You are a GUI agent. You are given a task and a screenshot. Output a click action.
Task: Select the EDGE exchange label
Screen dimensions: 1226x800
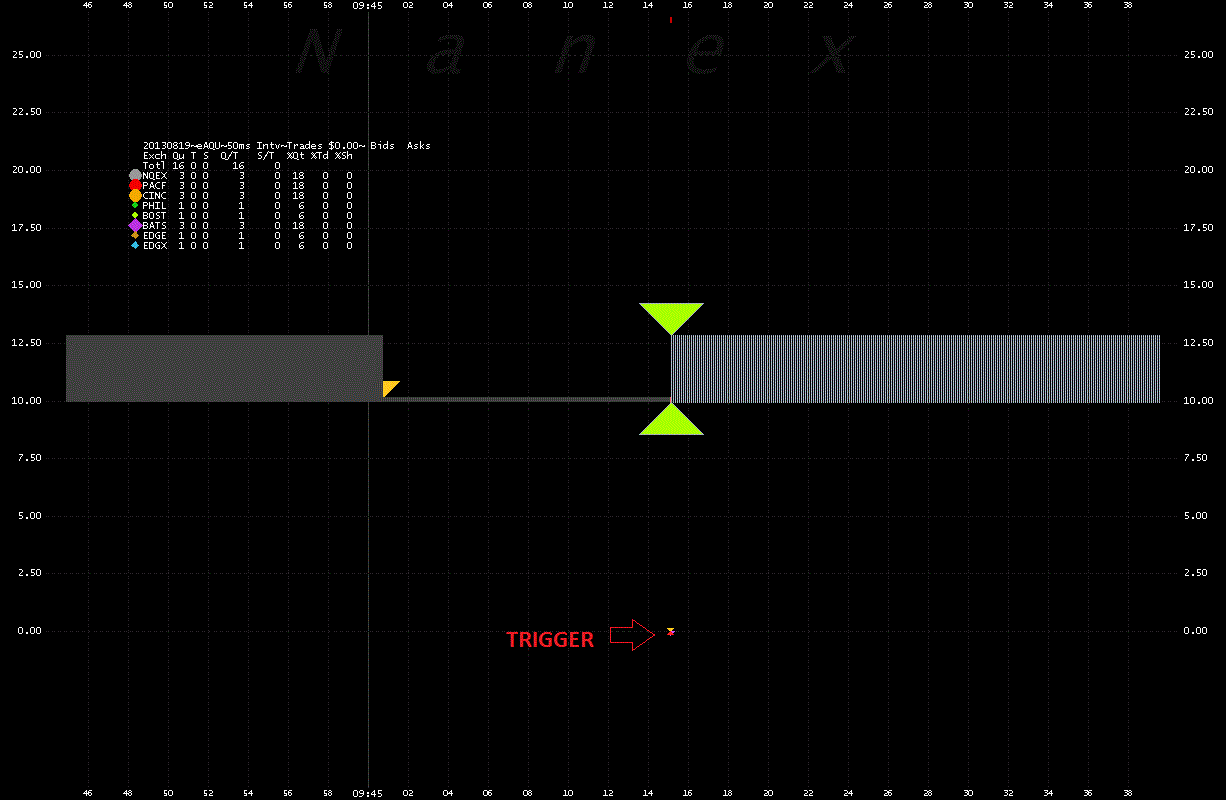click(155, 236)
